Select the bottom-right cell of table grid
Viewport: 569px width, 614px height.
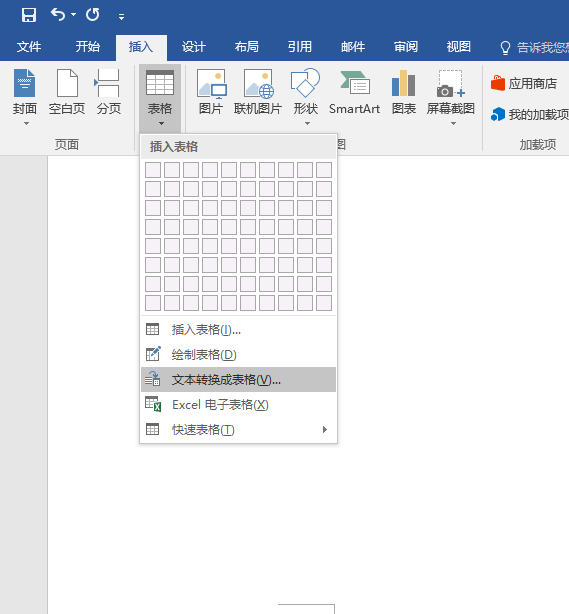[x=324, y=303]
